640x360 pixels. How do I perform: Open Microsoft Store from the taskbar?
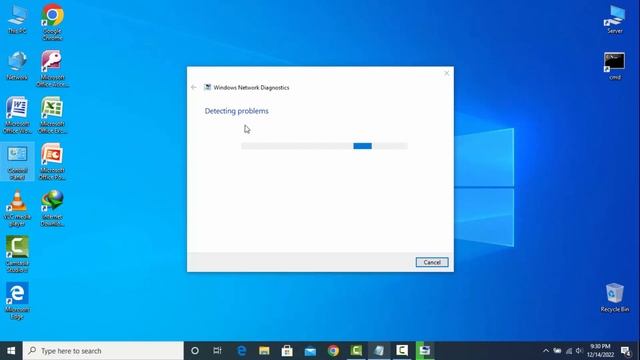pyautogui.click(x=287, y=351)
